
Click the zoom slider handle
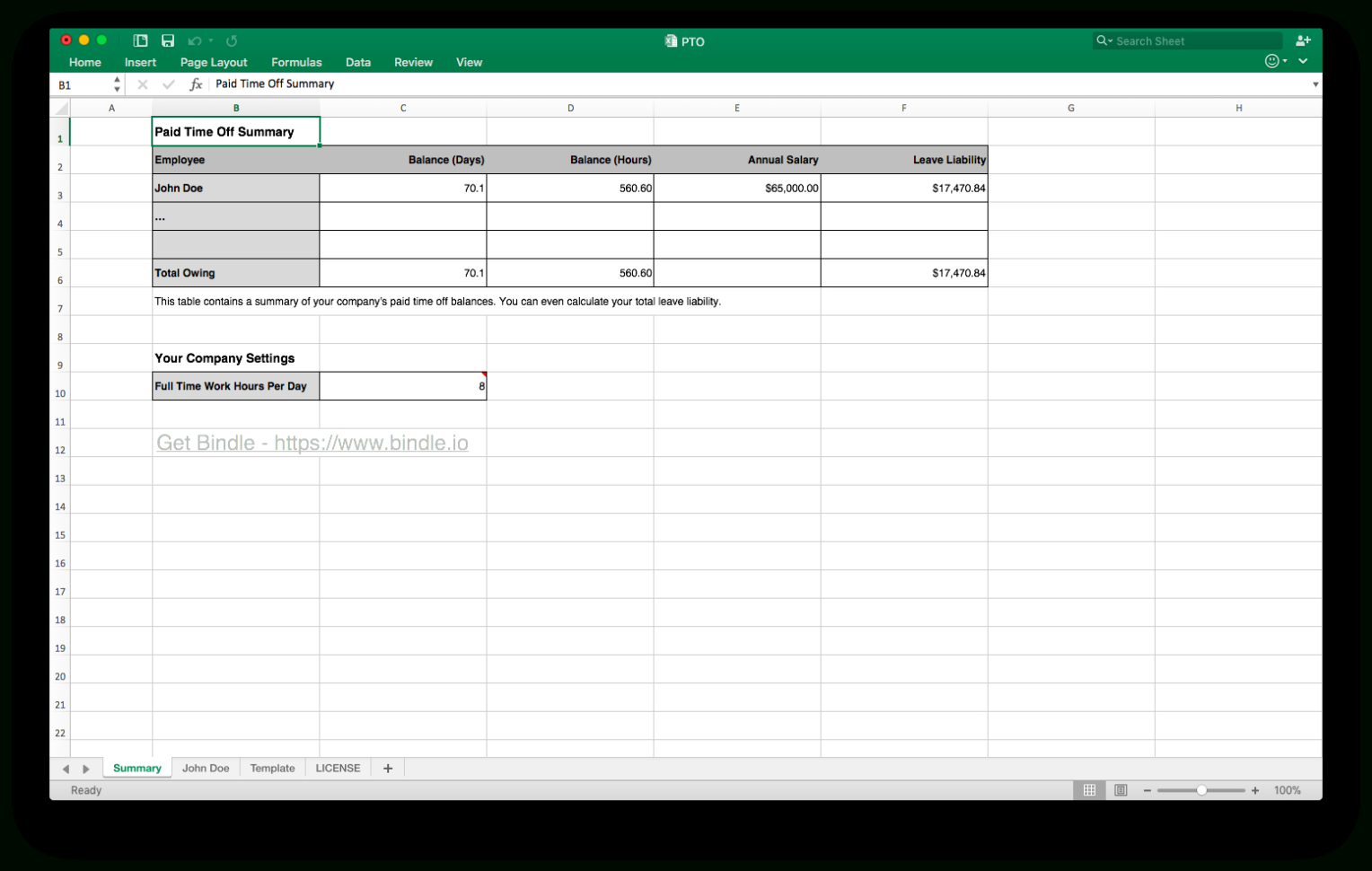coord(1203,790)
